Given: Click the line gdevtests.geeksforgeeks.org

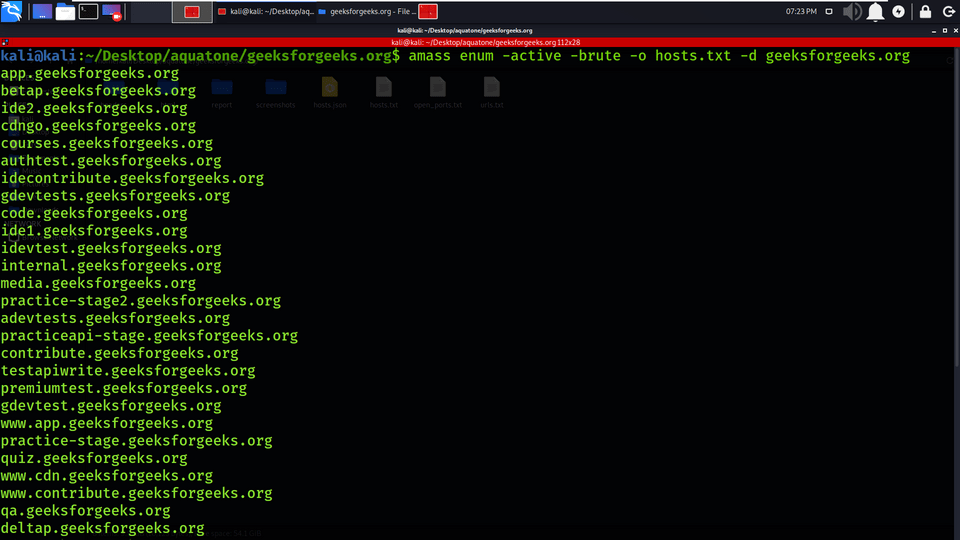Looking at the screenshot, I should (x=115, y=196).
